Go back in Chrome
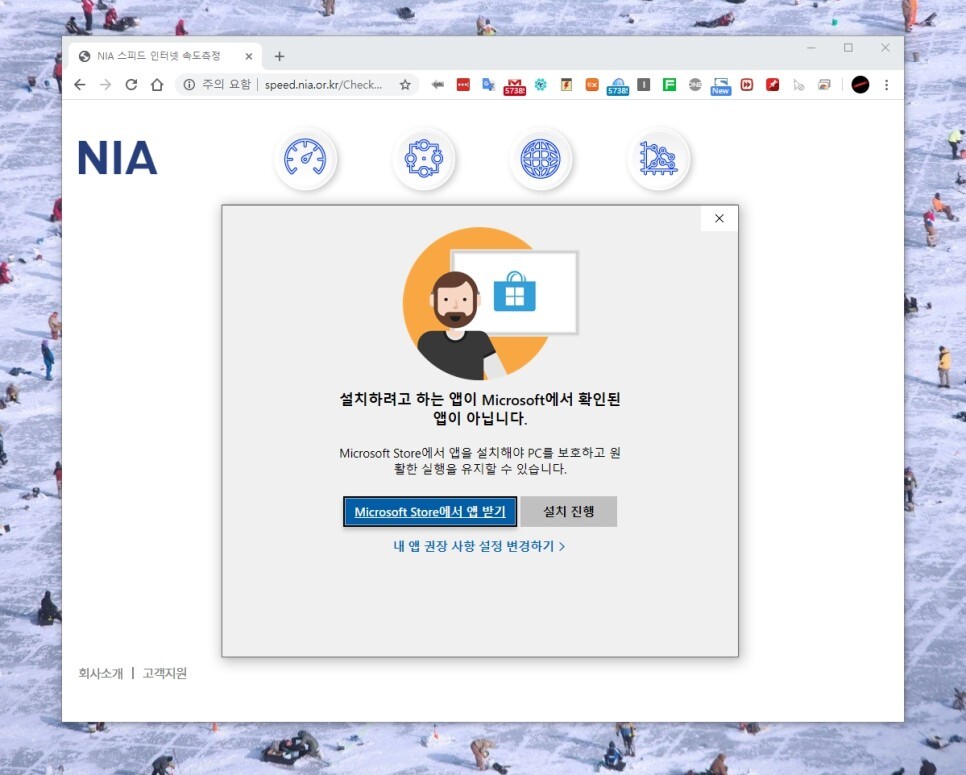The width and height of the screenshot is (966, 775). pyautogui.click(x=80, y=85)
